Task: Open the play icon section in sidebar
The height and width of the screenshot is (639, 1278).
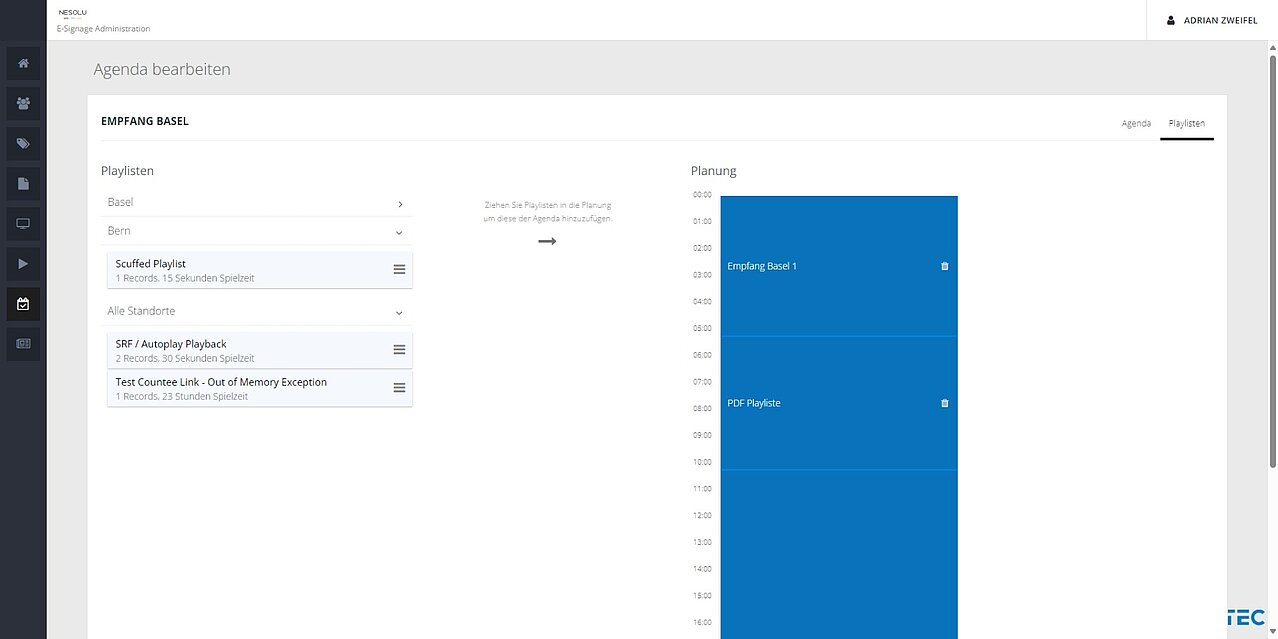Action: coord(23,263)
